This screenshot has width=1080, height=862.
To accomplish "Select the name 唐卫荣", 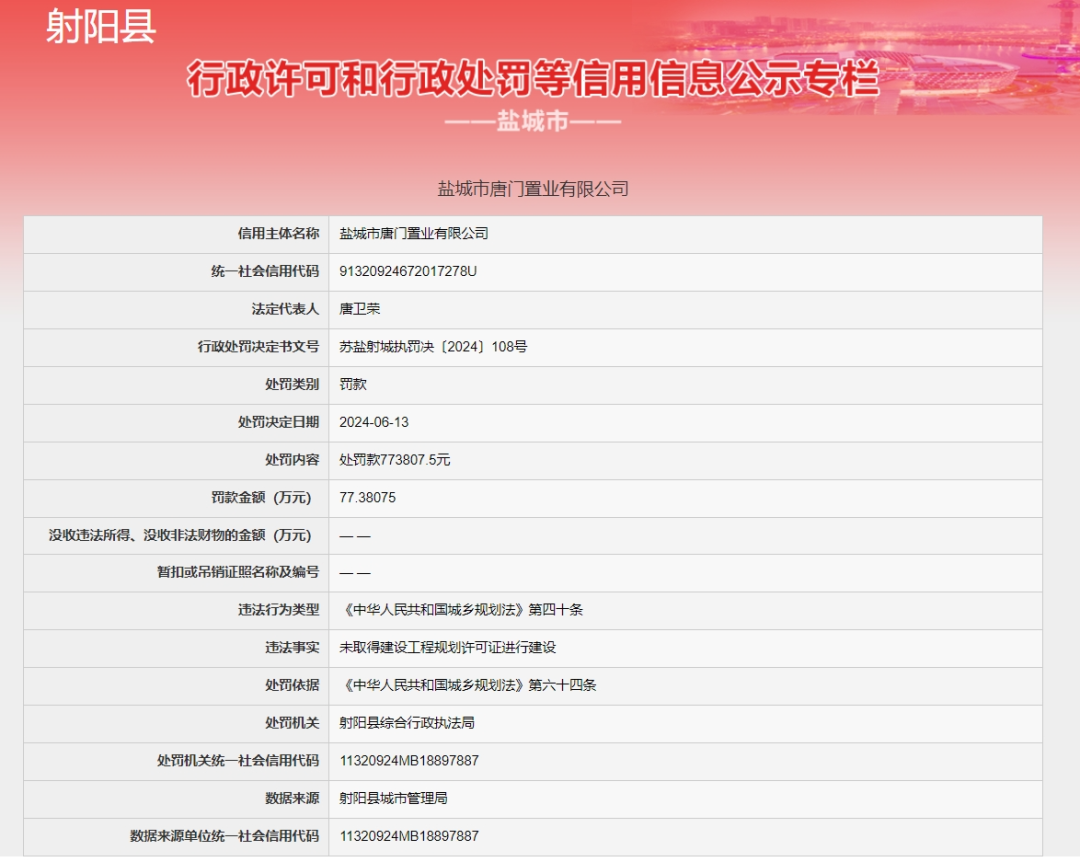I will 360,309.
